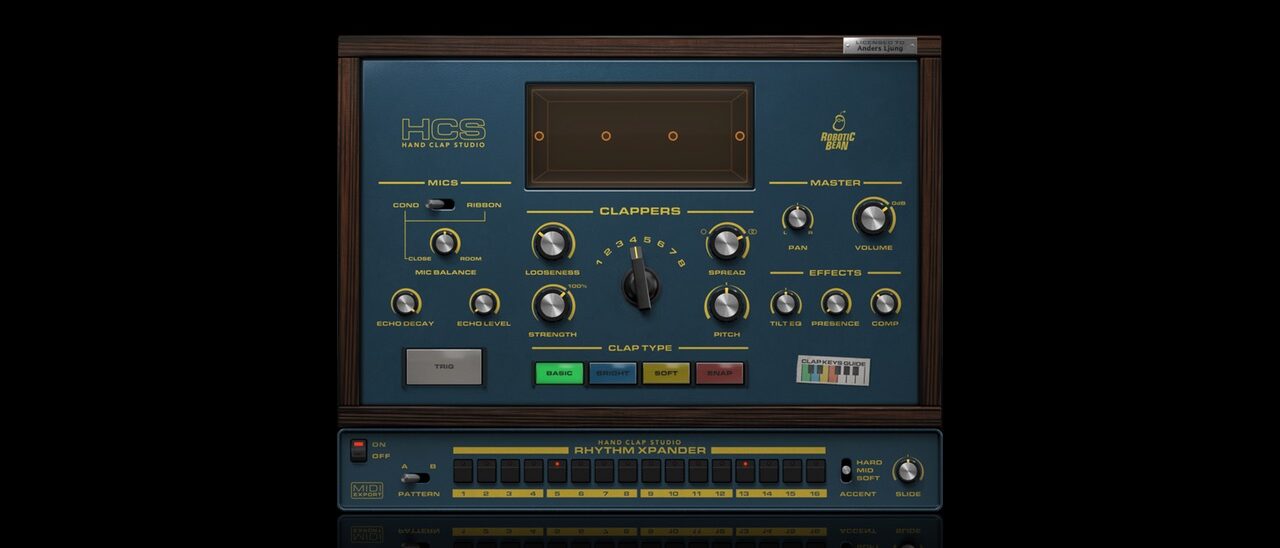Image resolution: width=1280 pixels, height=548 pixels.
Task: Click the Clappers number selector dial
Action: [x=641, y=284]
